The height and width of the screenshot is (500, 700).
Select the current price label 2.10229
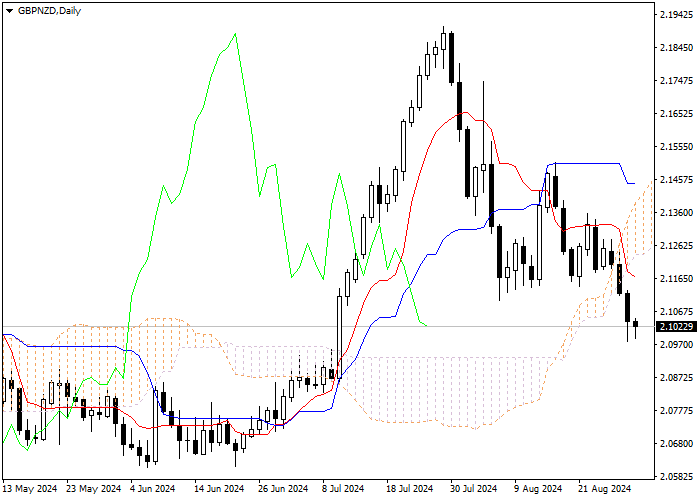tap(676, 326)
